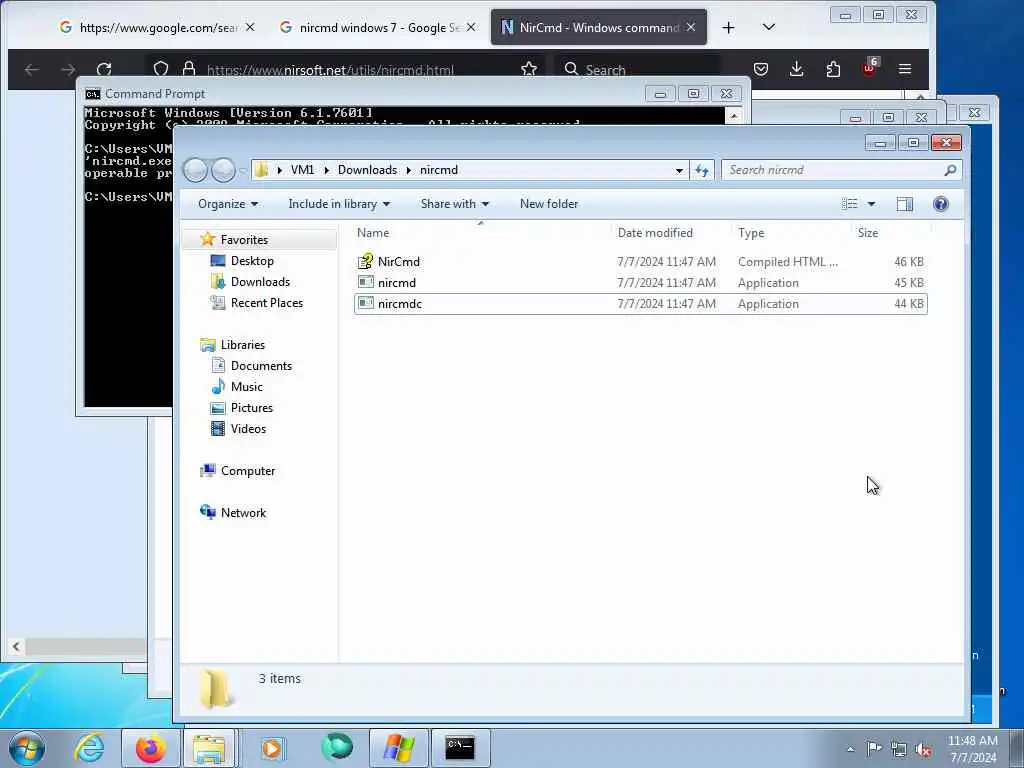
Task: Sort files by Name column
Action: pos(373,233)
